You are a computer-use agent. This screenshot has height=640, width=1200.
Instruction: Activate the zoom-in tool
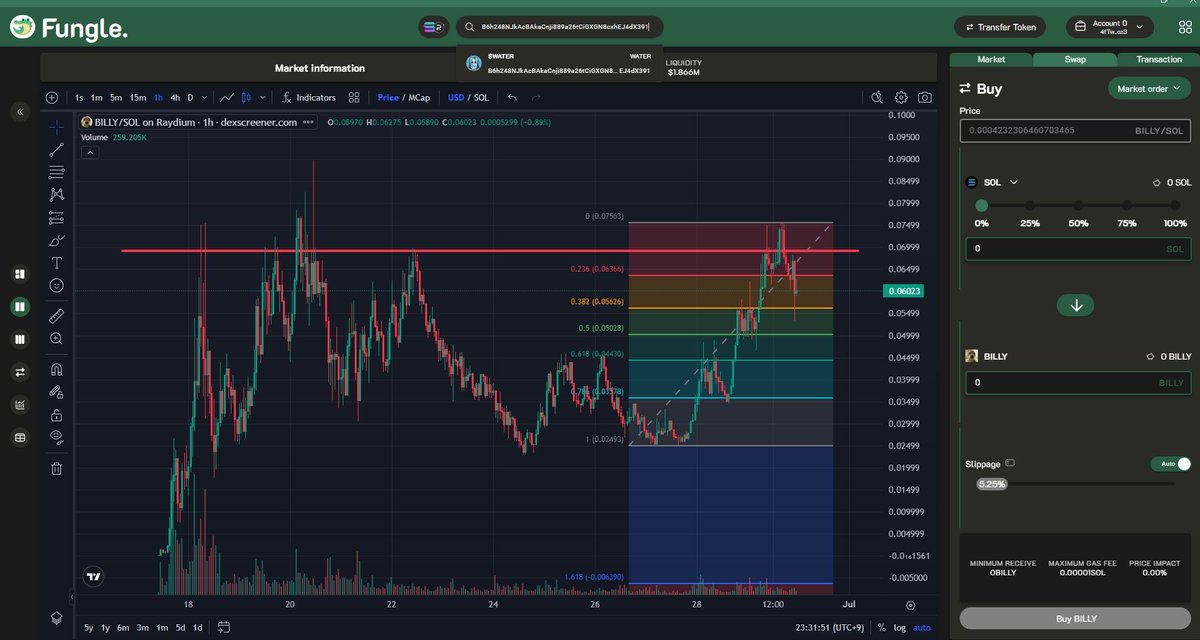click(x=57, y=339)
